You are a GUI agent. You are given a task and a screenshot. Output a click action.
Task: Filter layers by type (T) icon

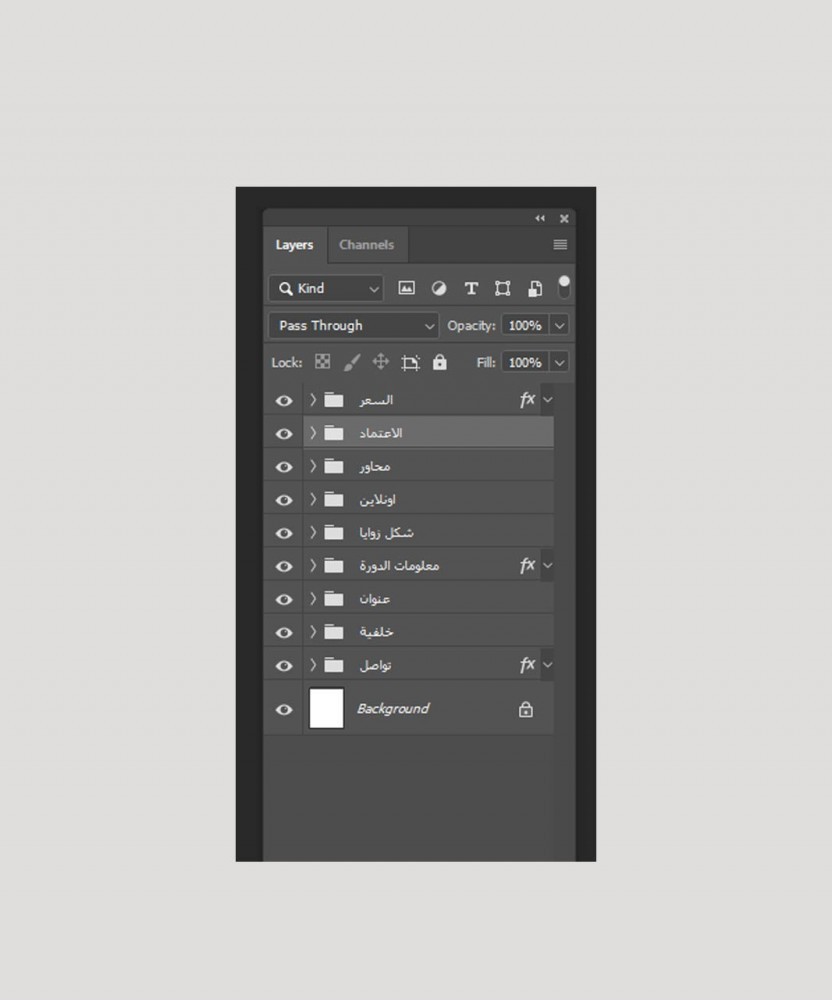tap(470, 288)
